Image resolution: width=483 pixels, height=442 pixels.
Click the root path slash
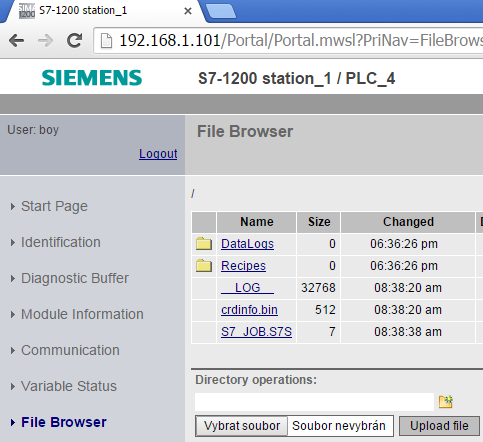[193, 194]
